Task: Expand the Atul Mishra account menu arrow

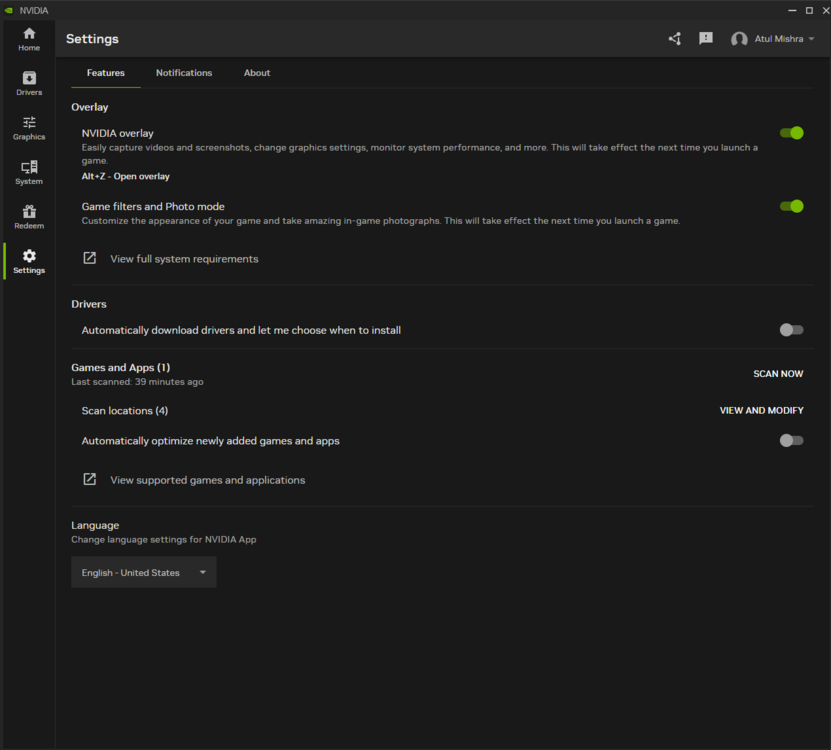Action: click(x=811, y=39)
